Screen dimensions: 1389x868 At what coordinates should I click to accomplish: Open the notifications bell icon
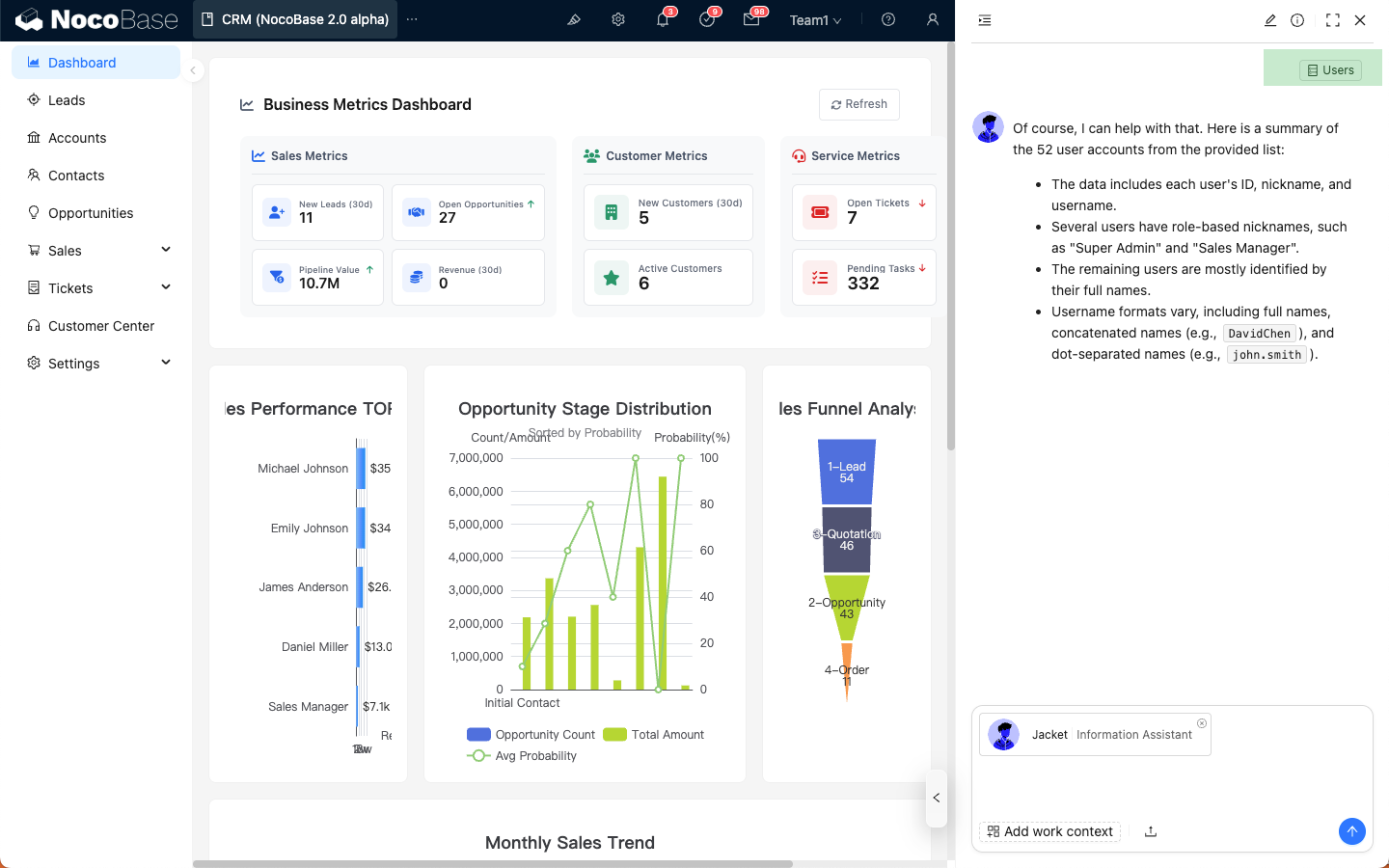point(663,19)
